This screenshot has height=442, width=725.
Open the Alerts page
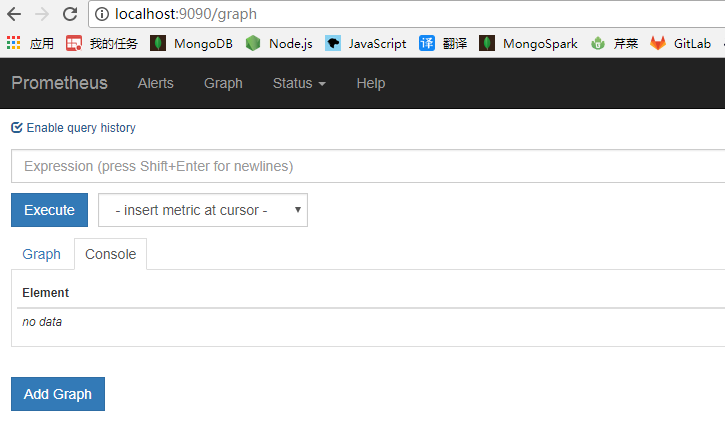pos(156,83)
